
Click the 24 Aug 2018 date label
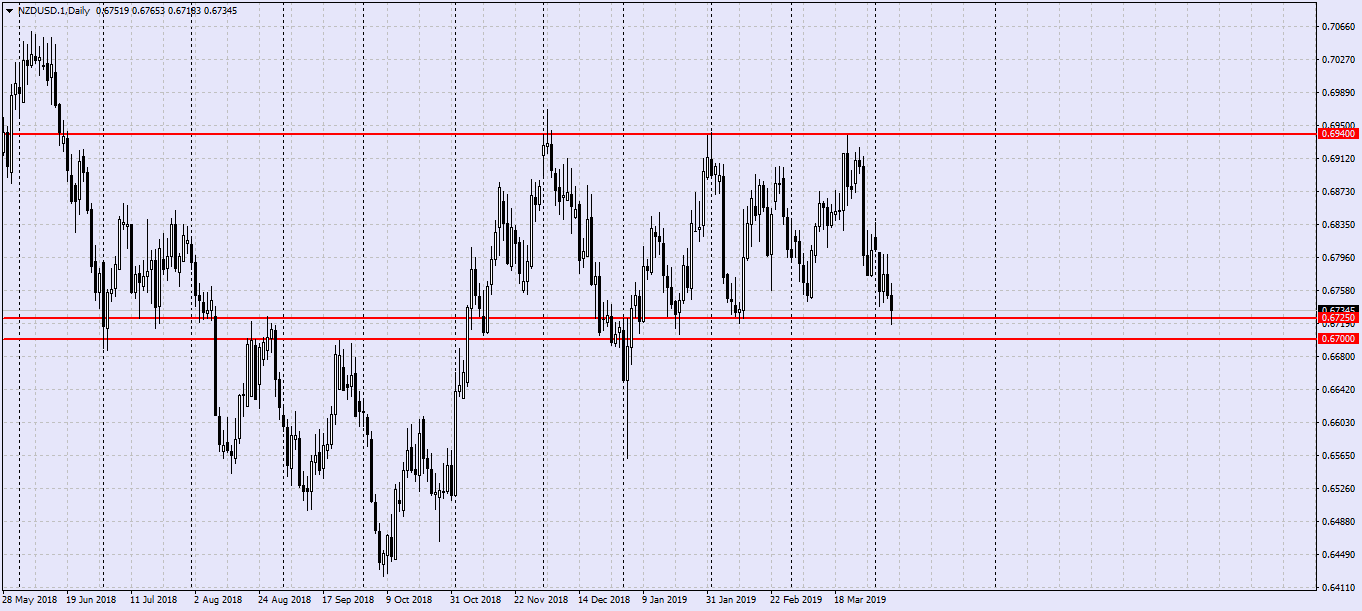[284, 600]
